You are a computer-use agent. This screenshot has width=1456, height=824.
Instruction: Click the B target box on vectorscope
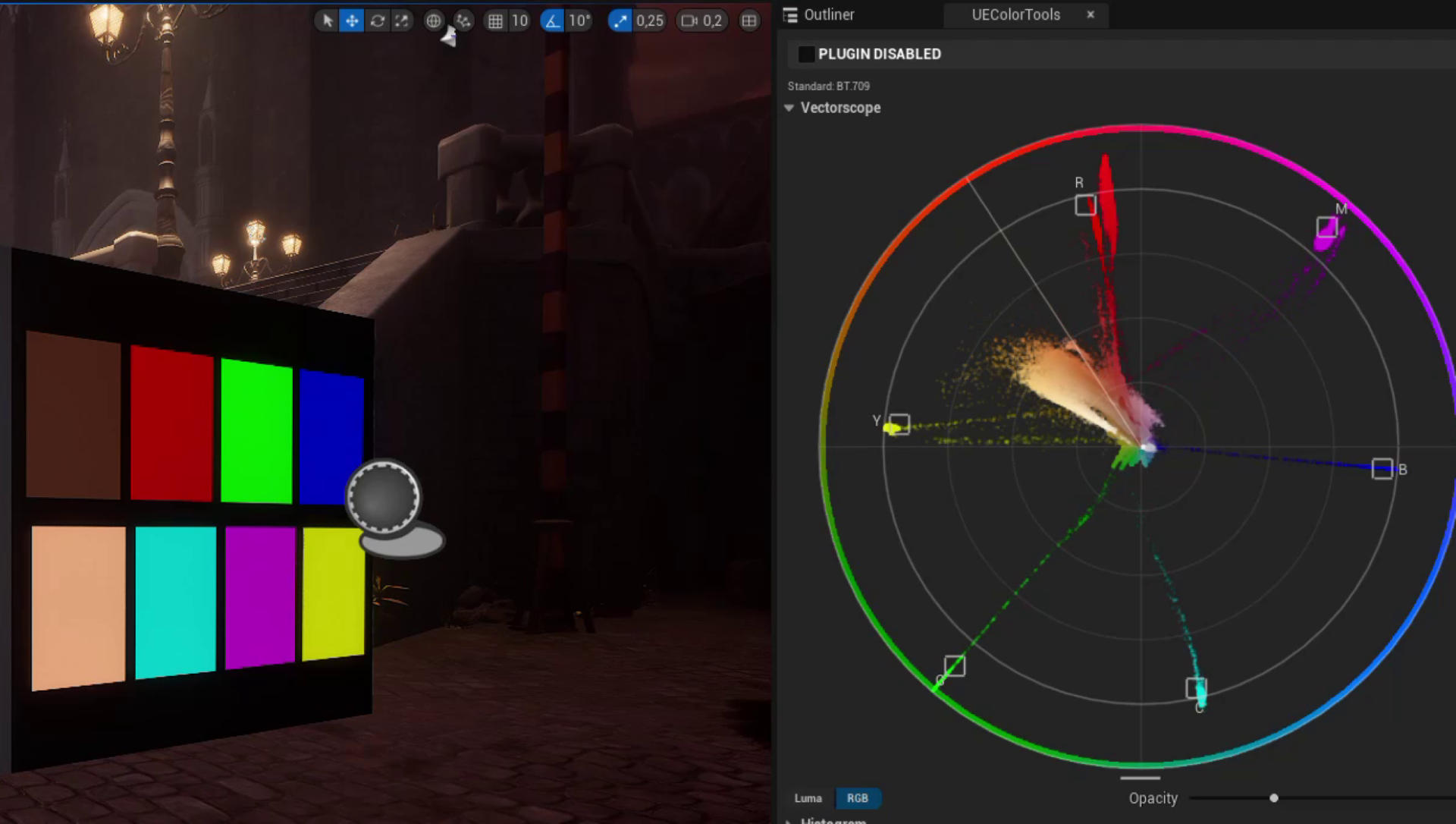[x=1382, y=468]
